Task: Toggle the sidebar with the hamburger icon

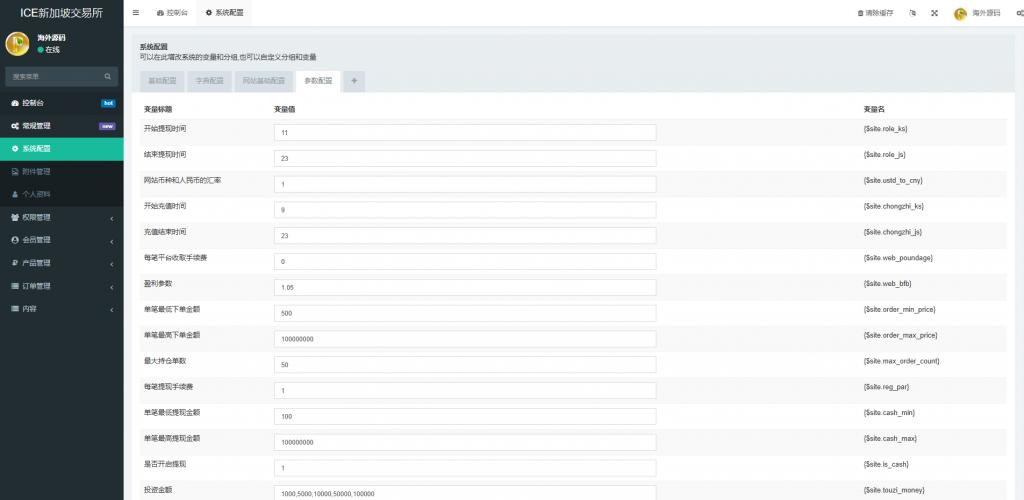Action: pos(136,13)
